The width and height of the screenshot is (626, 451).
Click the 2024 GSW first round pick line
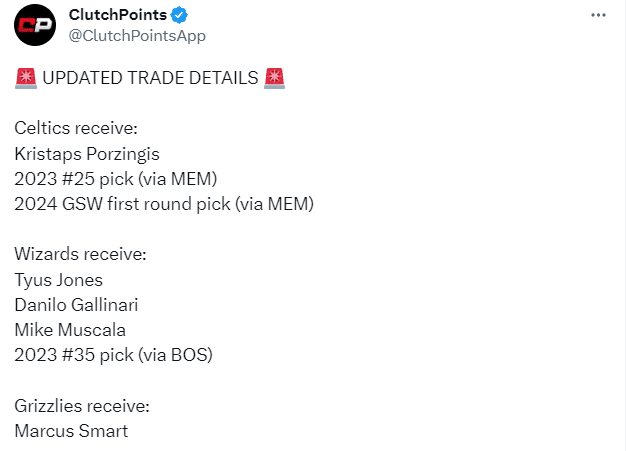(x=164, y=204)
